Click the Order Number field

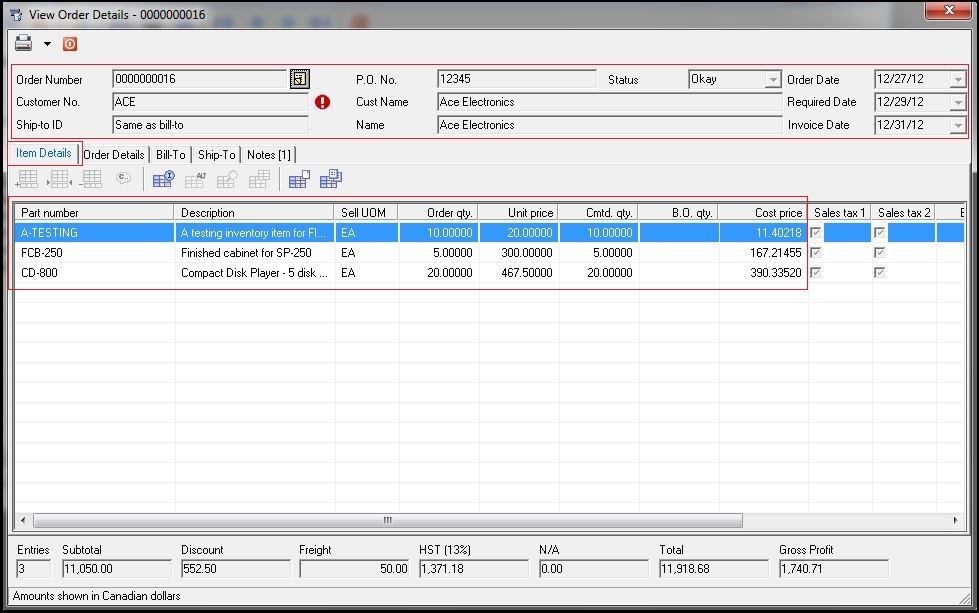pyautogui.click(x=200, y=79)
